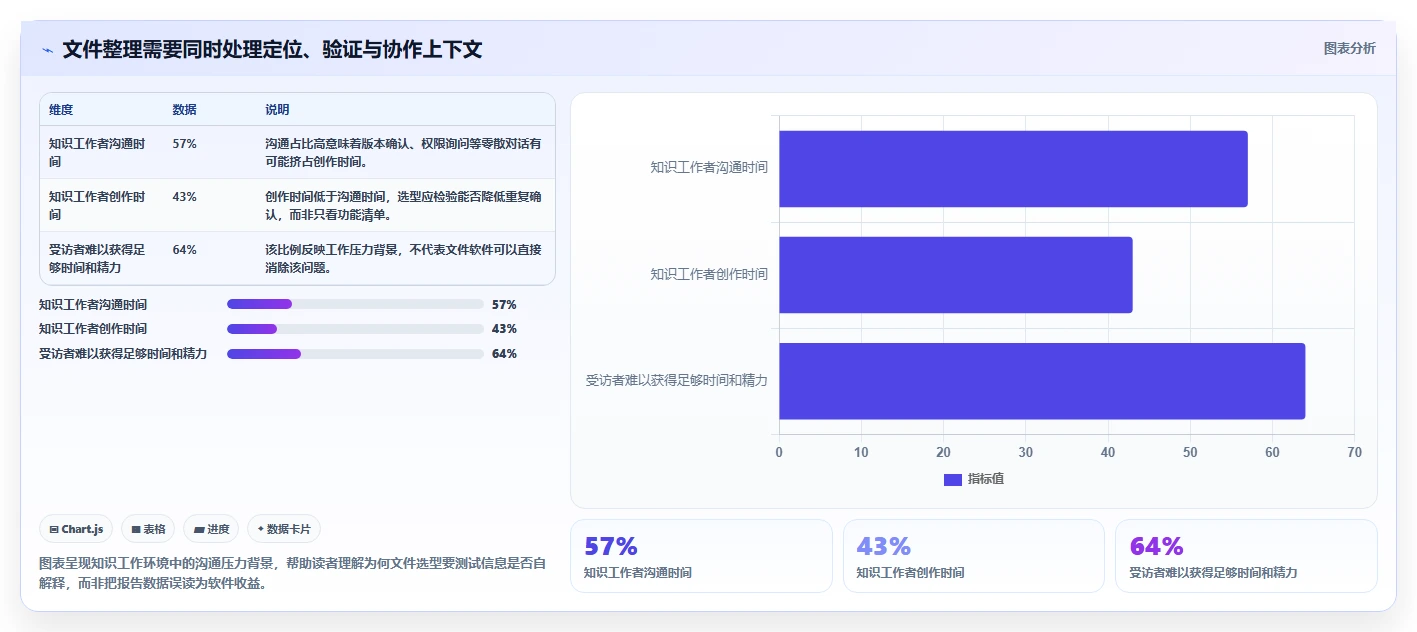The image size is (1417, 632).
Task: Click the lightning icon beside the title
Action: point(47,50)
